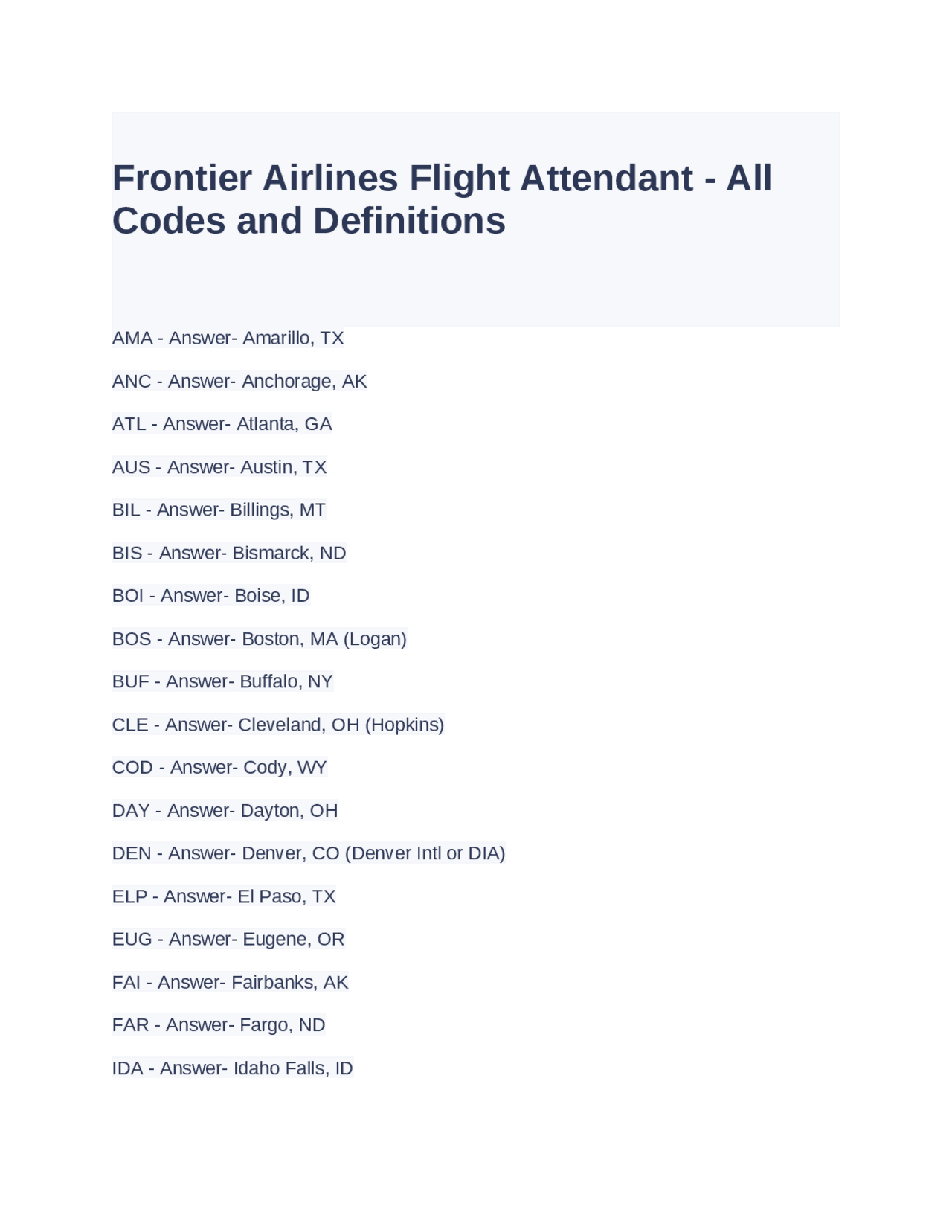Select the ELP El Paso, TX entry
Viewport: 952px width, 1232px height.
click(223, 896)
